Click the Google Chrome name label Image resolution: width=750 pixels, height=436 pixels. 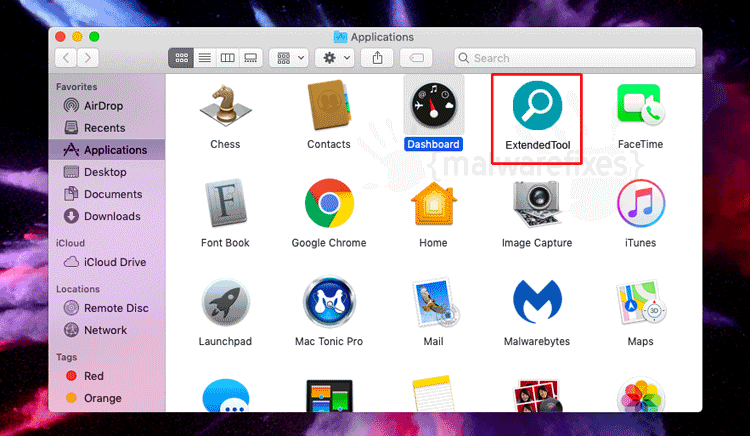coord(329,243)
